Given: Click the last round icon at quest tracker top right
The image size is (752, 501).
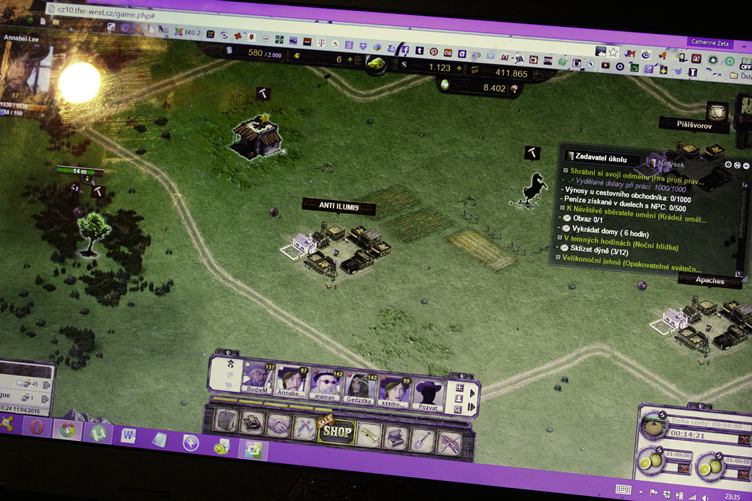Looking at the screenshot, I should tap(746, 166).
